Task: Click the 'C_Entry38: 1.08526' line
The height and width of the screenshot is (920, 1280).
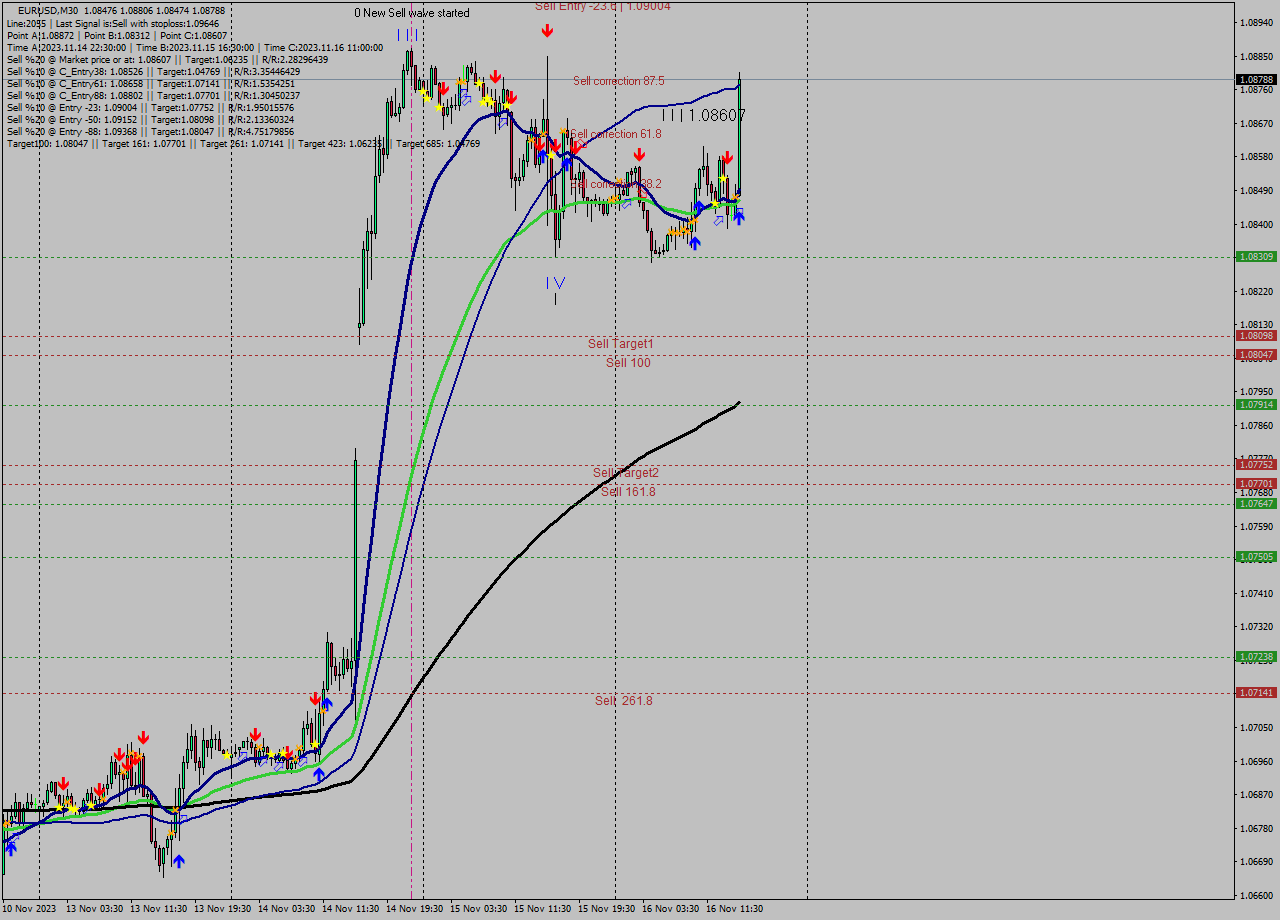Action: tap(153, 71)
